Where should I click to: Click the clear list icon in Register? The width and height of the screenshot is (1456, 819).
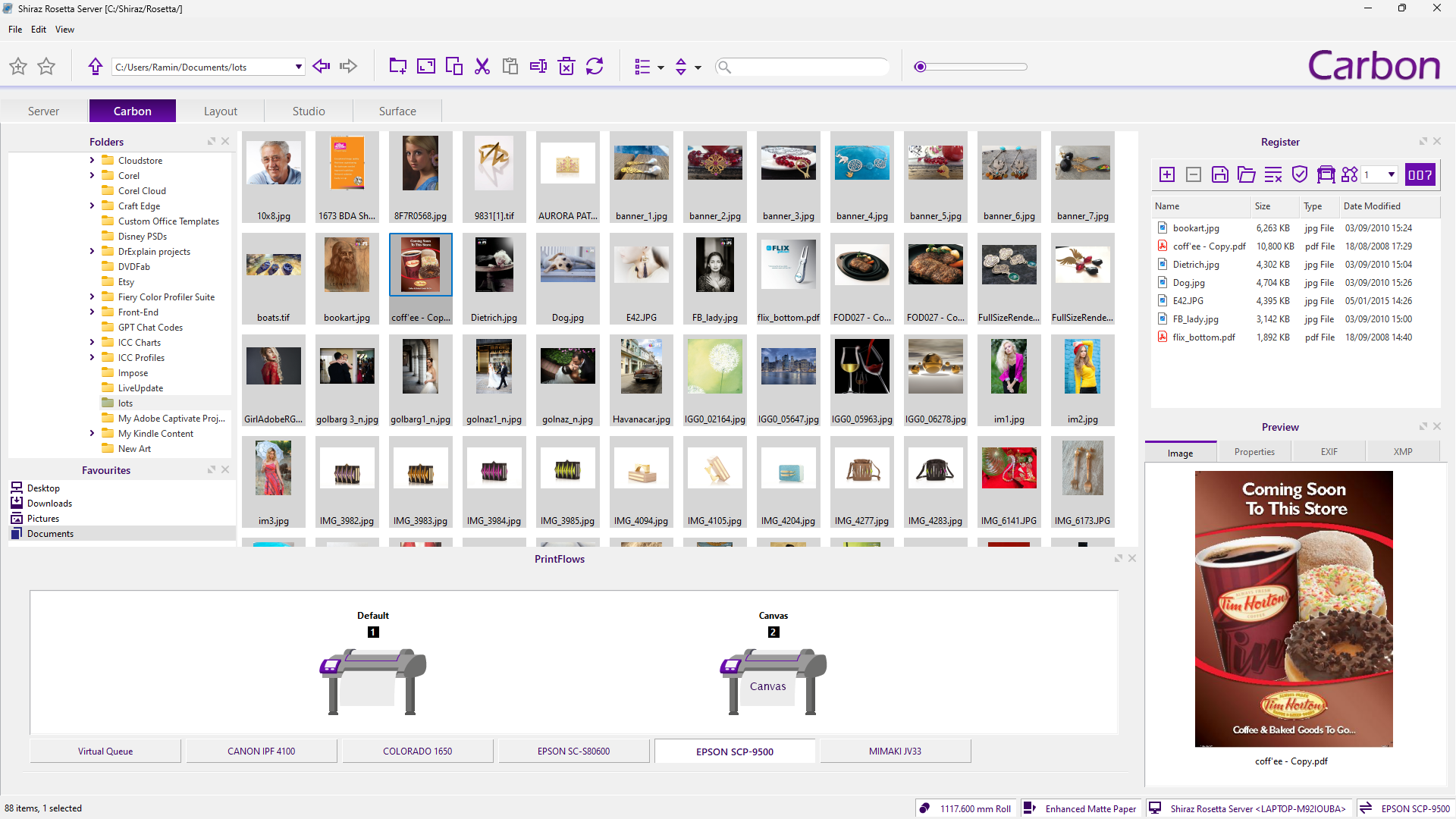pyautogui.click(x=1273, y=175)
